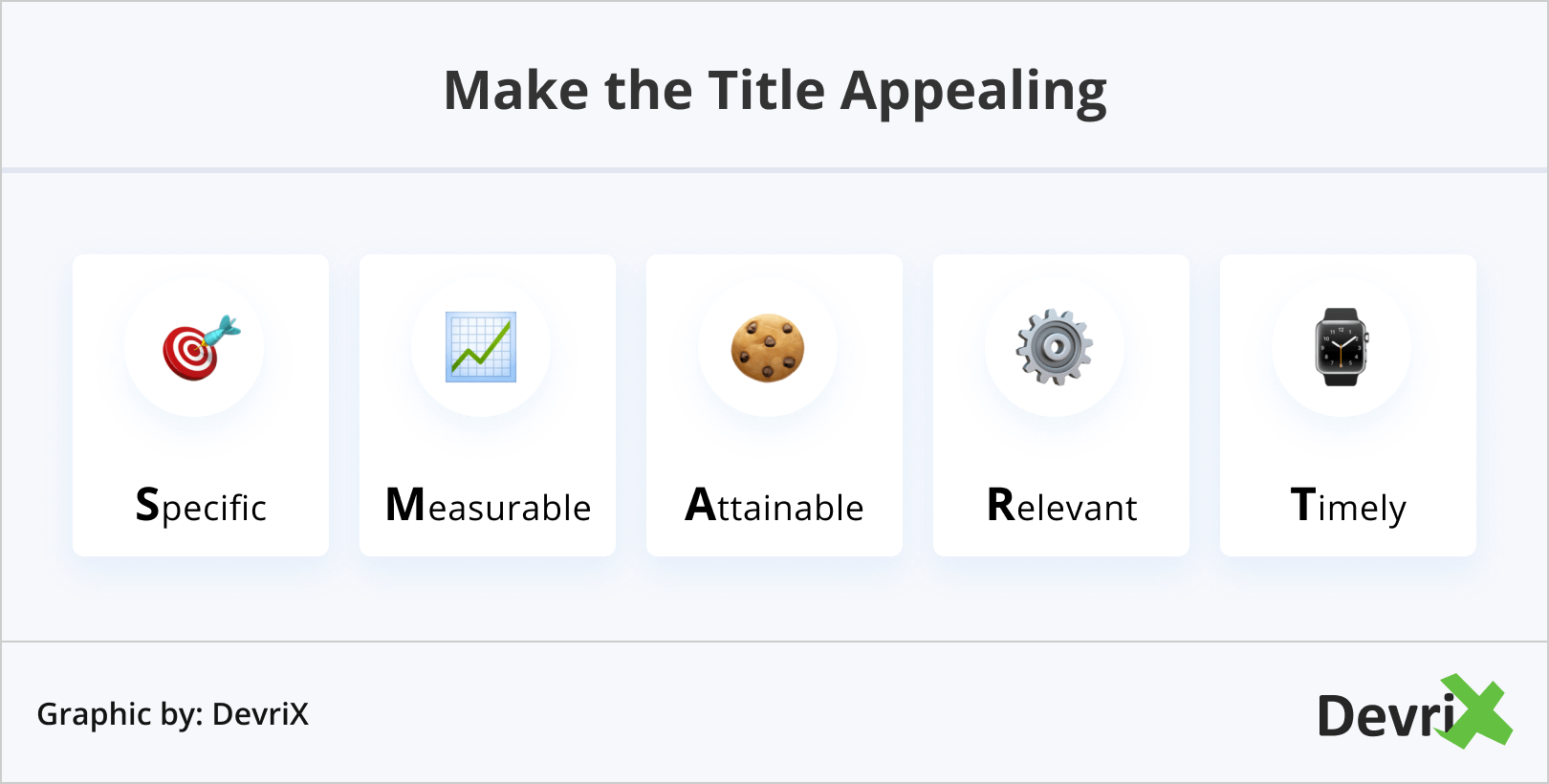Click the metal gear icon

click(1054, 347)
